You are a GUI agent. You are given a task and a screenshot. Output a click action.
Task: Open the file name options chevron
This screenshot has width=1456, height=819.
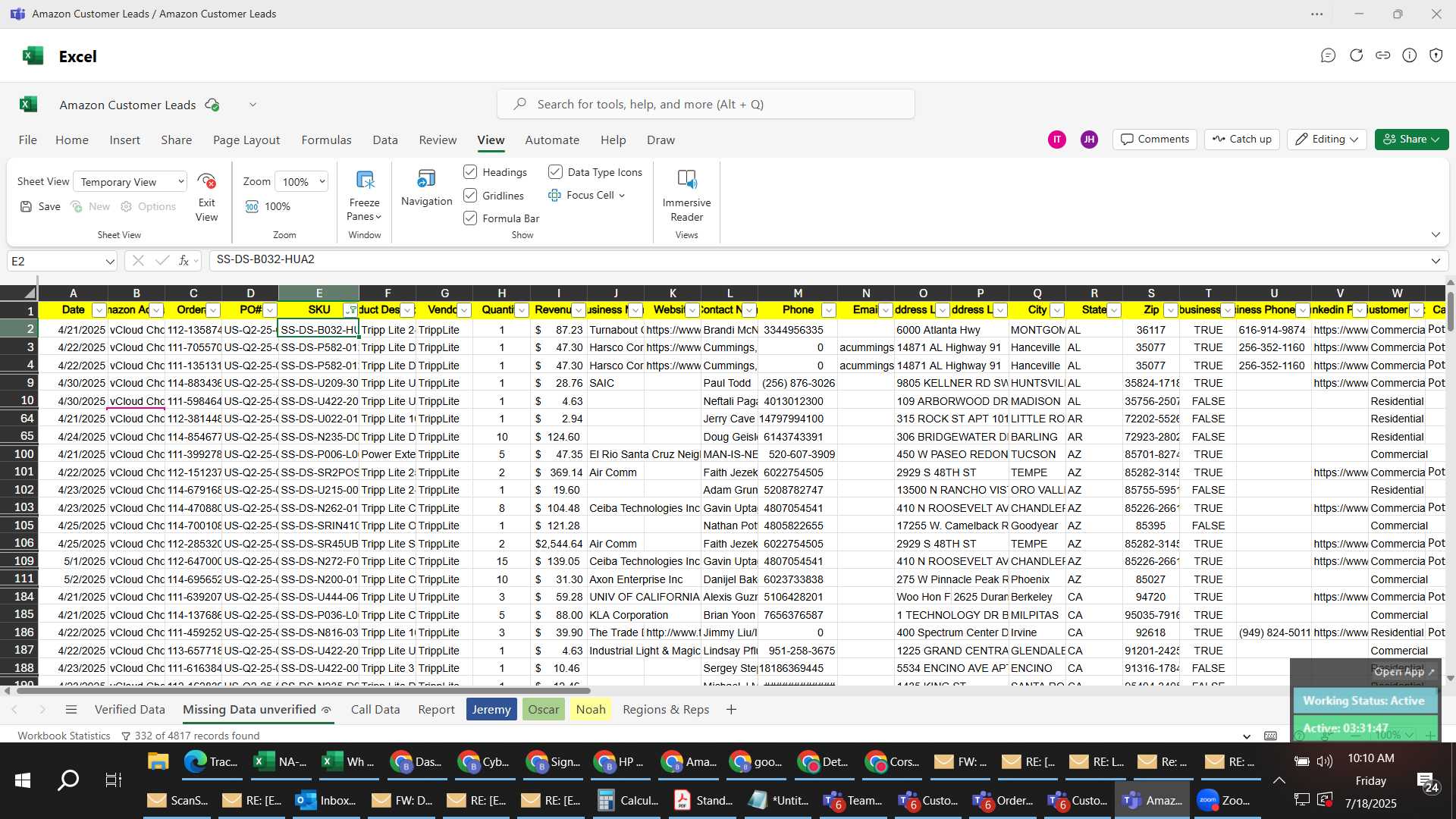(253, 105)
